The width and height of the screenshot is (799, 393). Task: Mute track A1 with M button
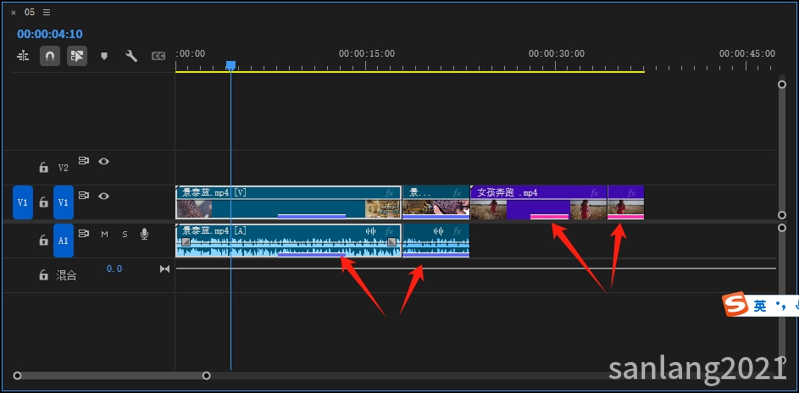(x=104, y=234)
